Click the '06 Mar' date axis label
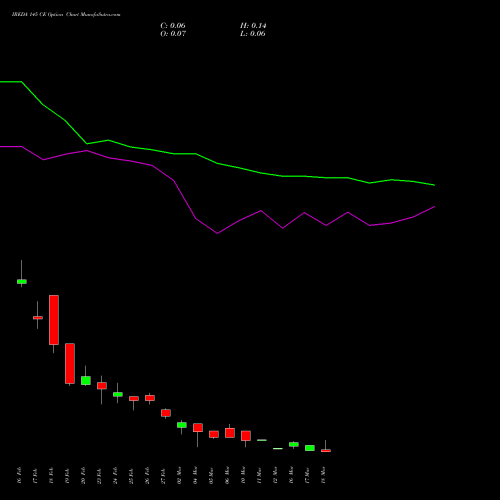Screen dimensions: 500x500 (227, 475)
